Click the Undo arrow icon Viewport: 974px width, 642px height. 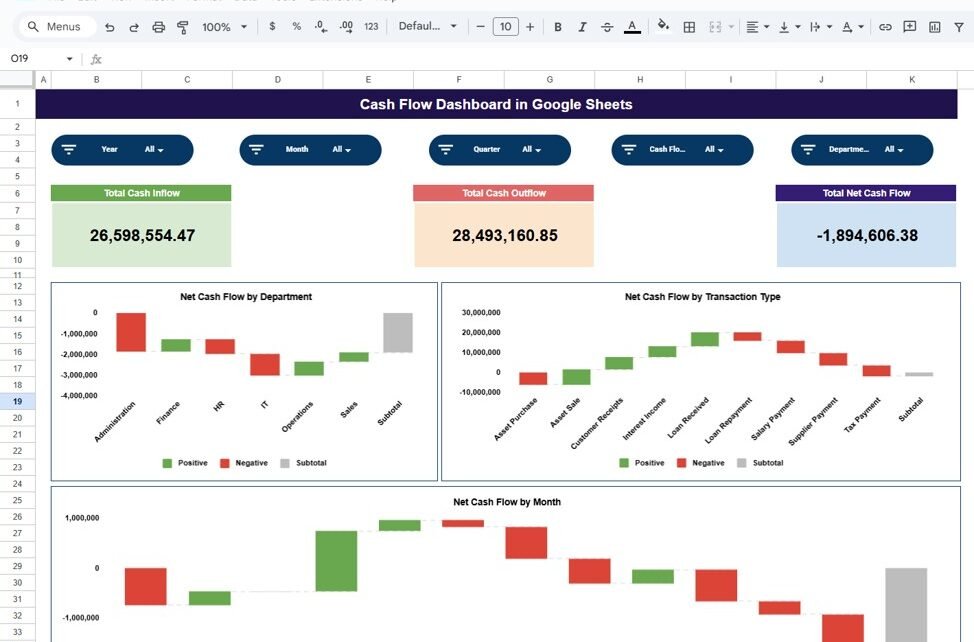click(109, 27)
